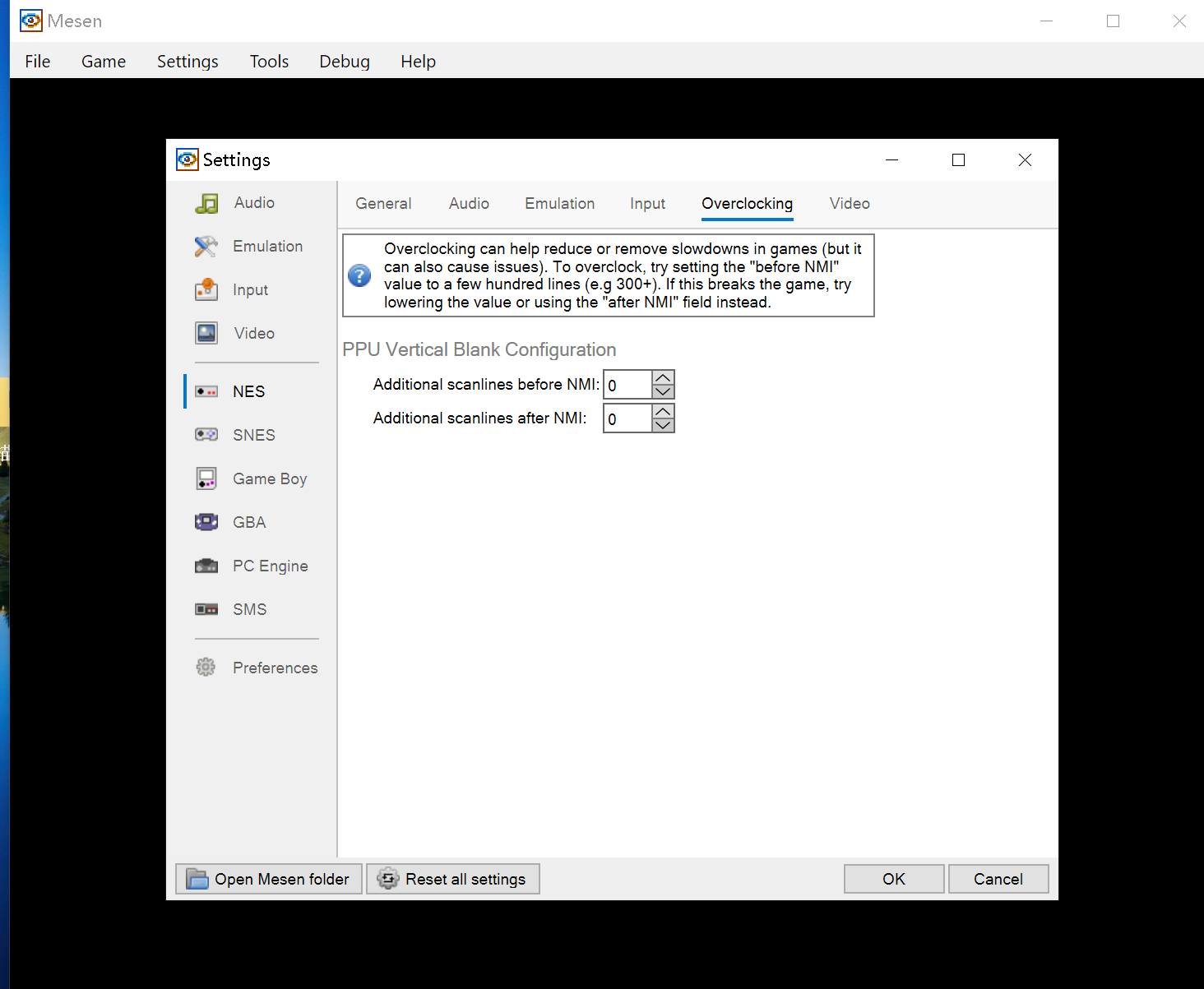Viewport: 1204px width, 989px height.
Task: Click the Game Boy handheld sidebar icon
Action: coord(206,478)
